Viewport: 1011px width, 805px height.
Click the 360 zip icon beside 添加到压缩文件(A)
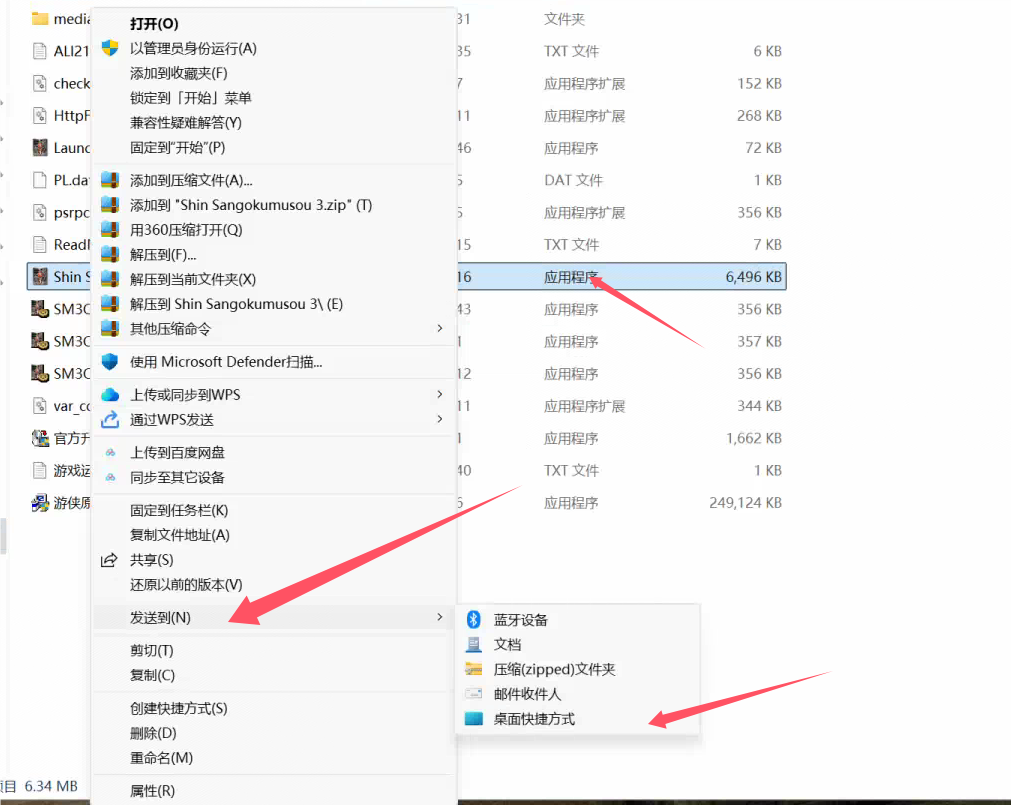point(110,180)
